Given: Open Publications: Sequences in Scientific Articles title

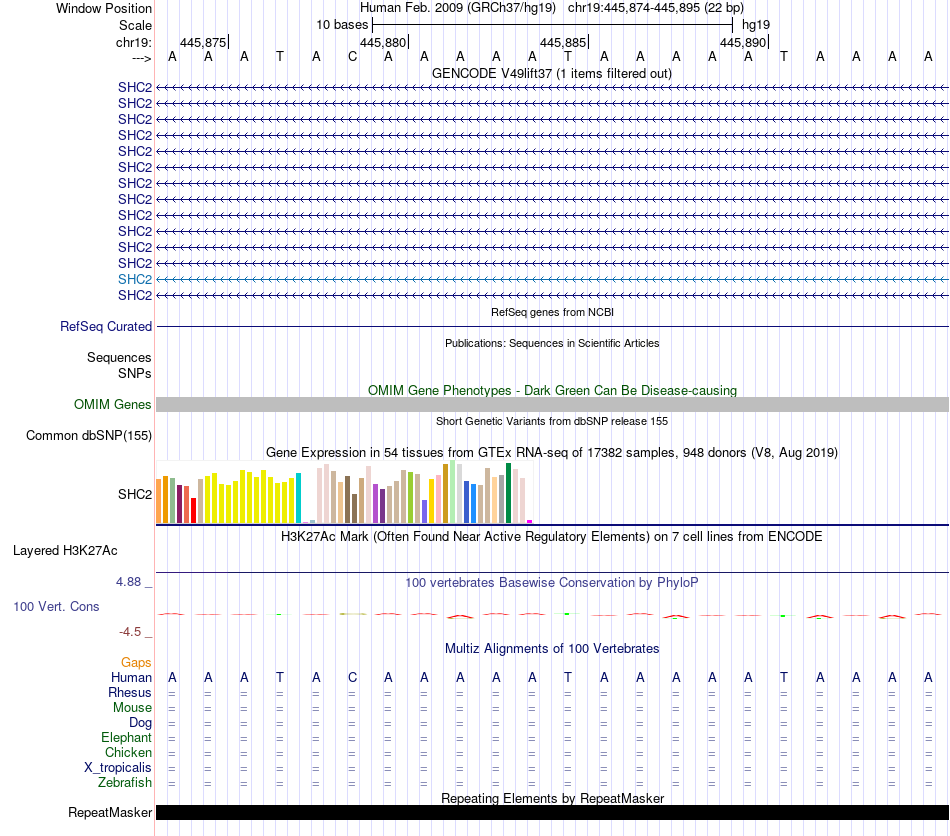Looking at the screenshot, I should pyautogui.click(x=551, y=343).
